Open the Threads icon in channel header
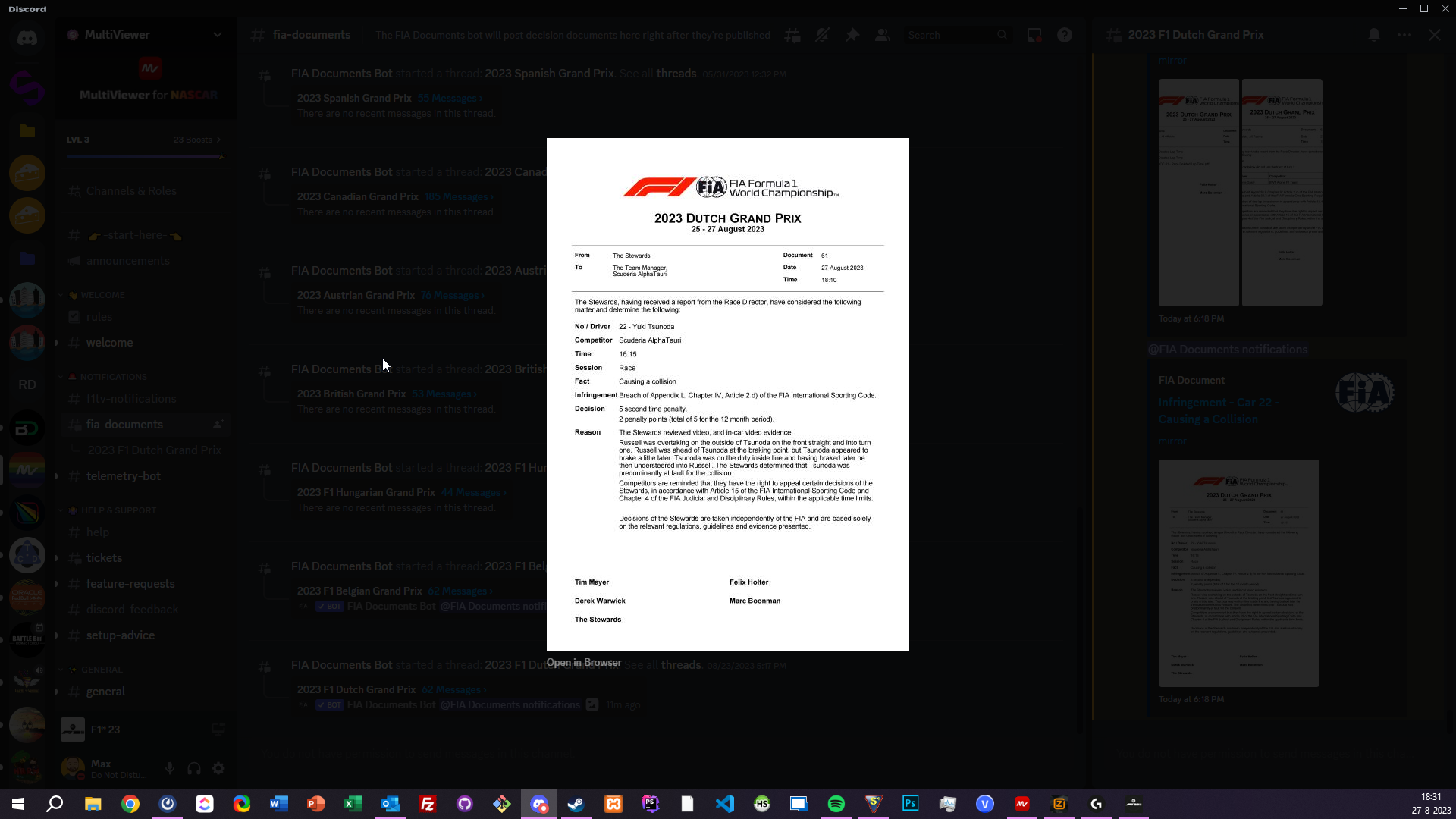 point(792,35)
